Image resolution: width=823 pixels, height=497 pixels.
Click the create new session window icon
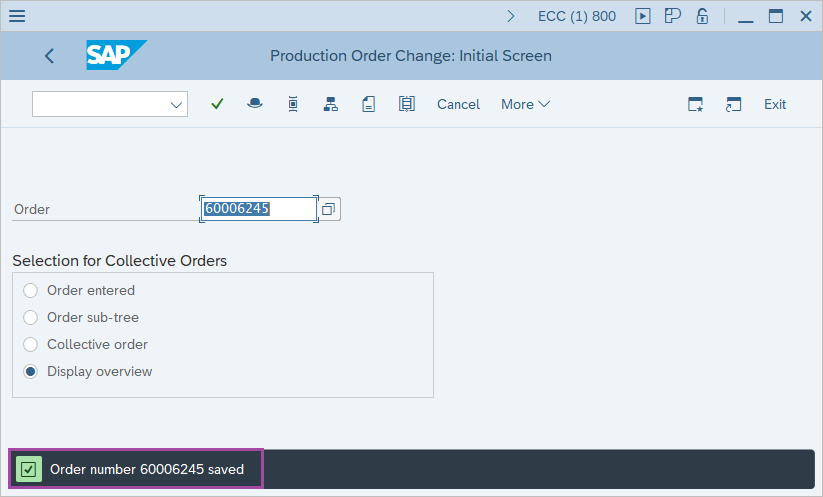click(695, 104)
